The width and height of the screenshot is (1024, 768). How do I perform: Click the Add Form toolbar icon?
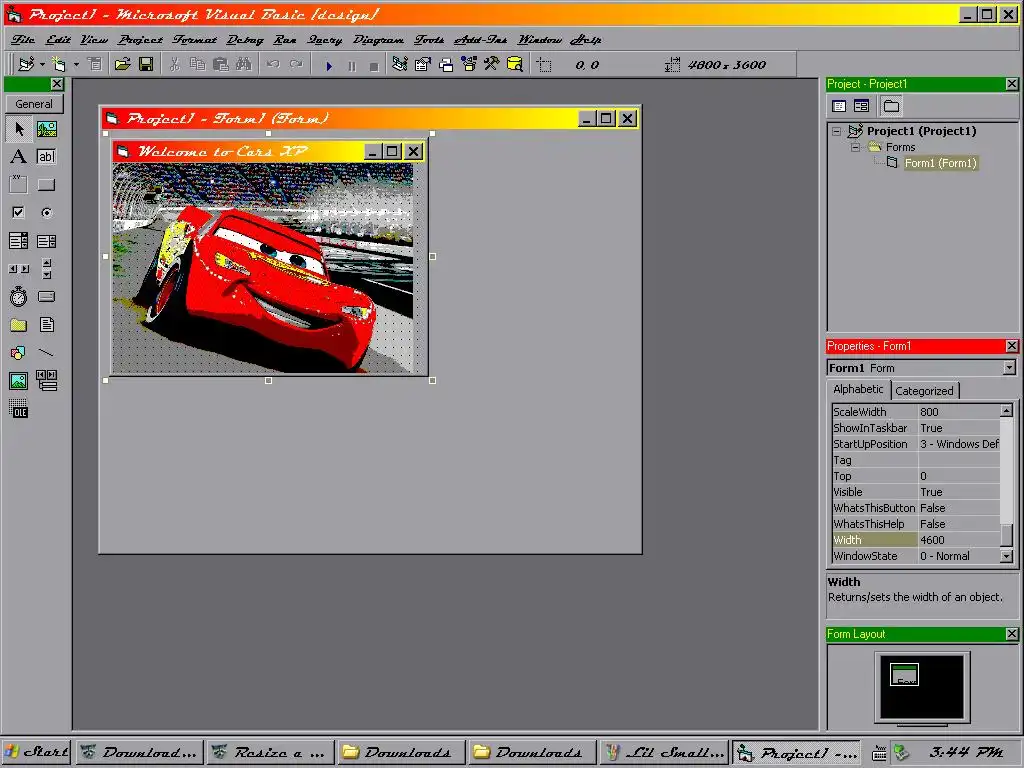(x=59, y=65)
